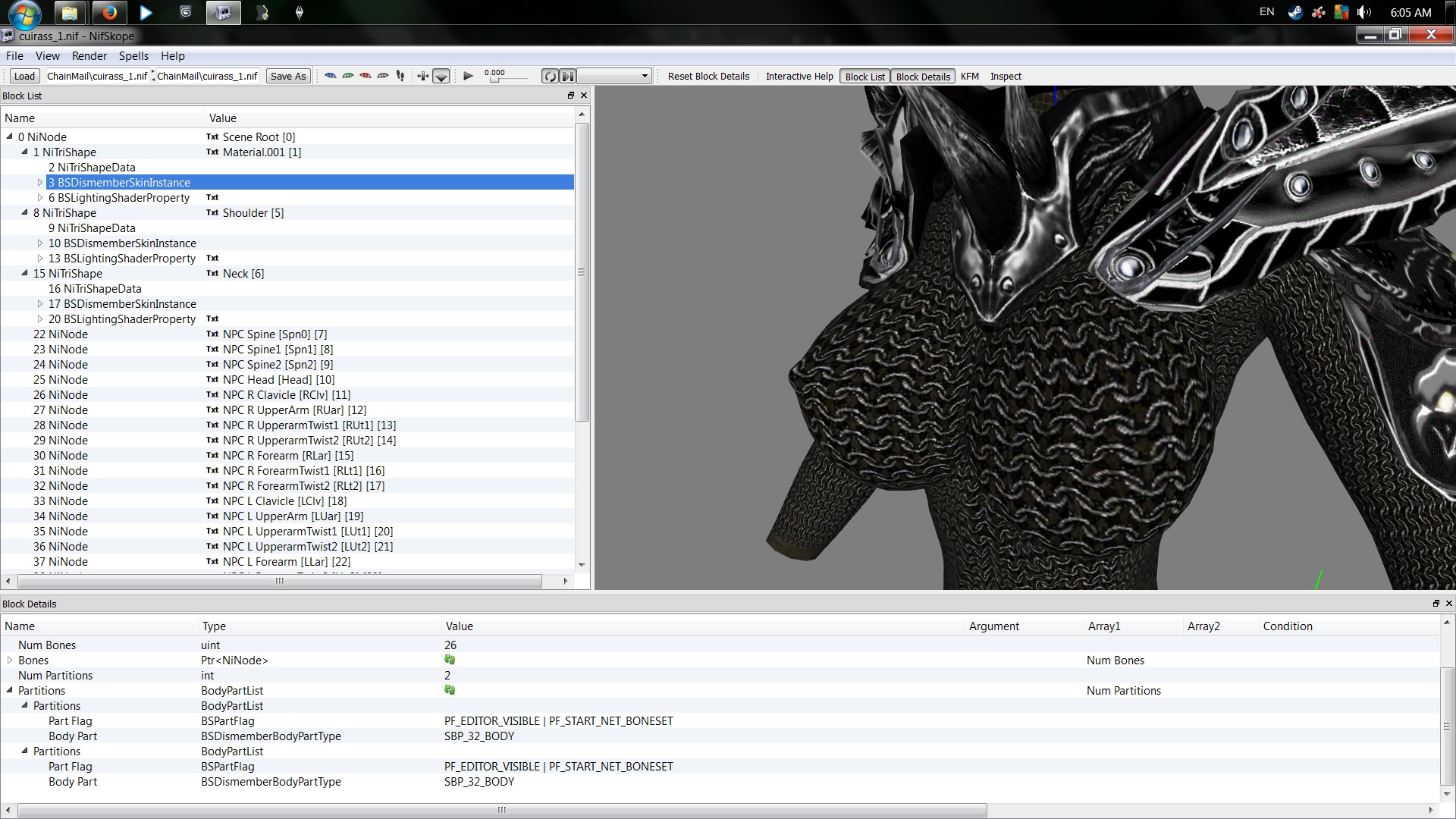Click the save path field with cuirass_1.nif
Viewport: 1456px width, 819px height.
coord(207,76)
